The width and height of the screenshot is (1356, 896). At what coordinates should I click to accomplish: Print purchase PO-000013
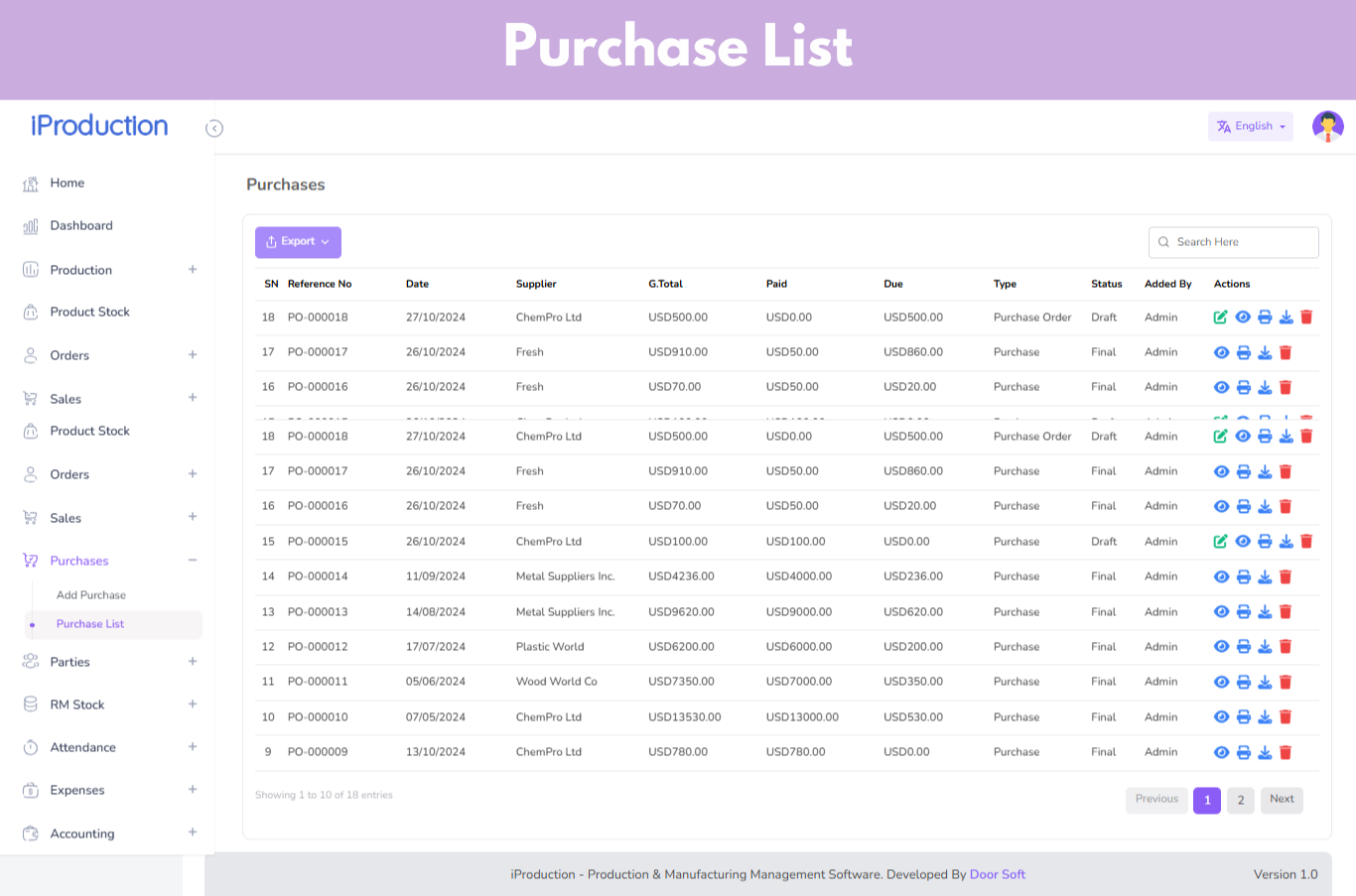(x=1244, y=612)
